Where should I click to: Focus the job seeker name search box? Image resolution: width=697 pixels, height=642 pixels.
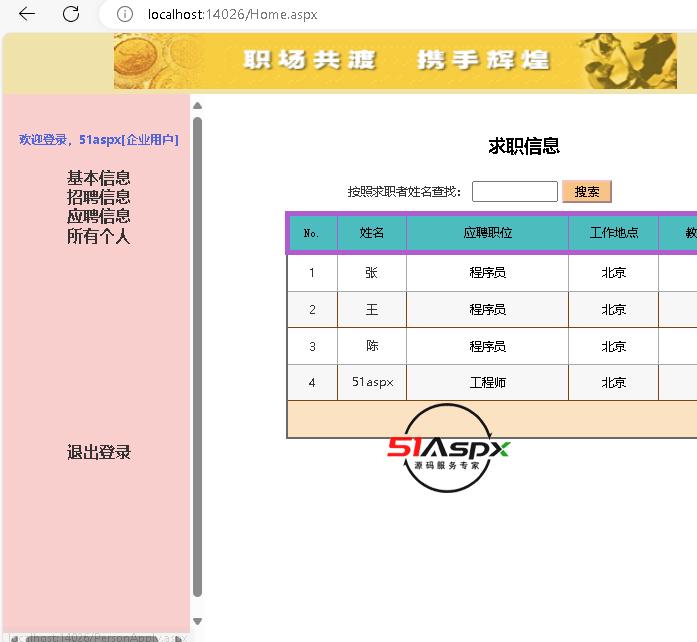point(515,192)
